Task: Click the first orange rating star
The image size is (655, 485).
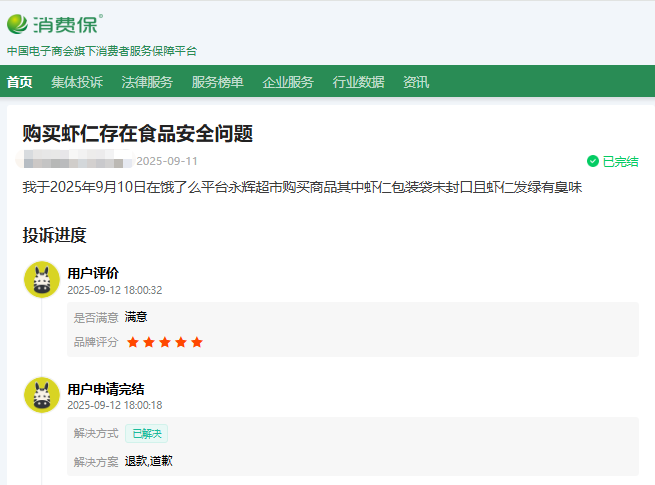Action: [x=132, y=342]
